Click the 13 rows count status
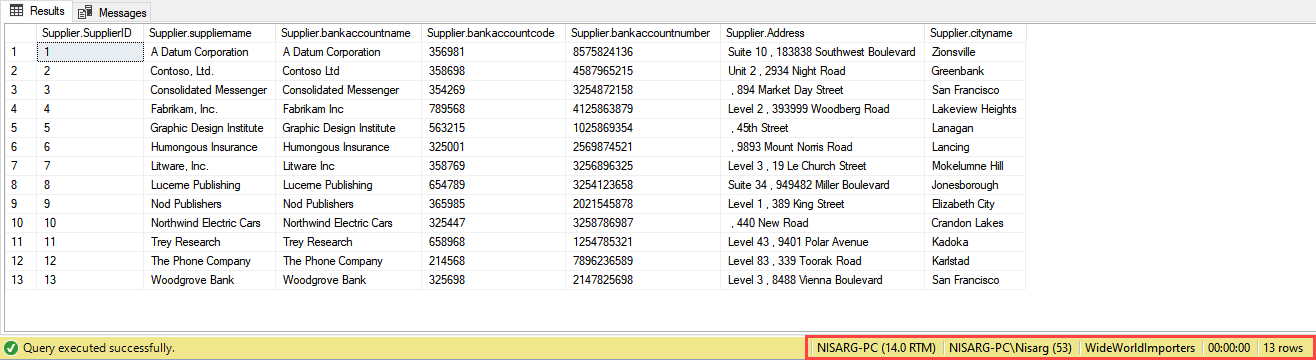 click(1283, 348)
